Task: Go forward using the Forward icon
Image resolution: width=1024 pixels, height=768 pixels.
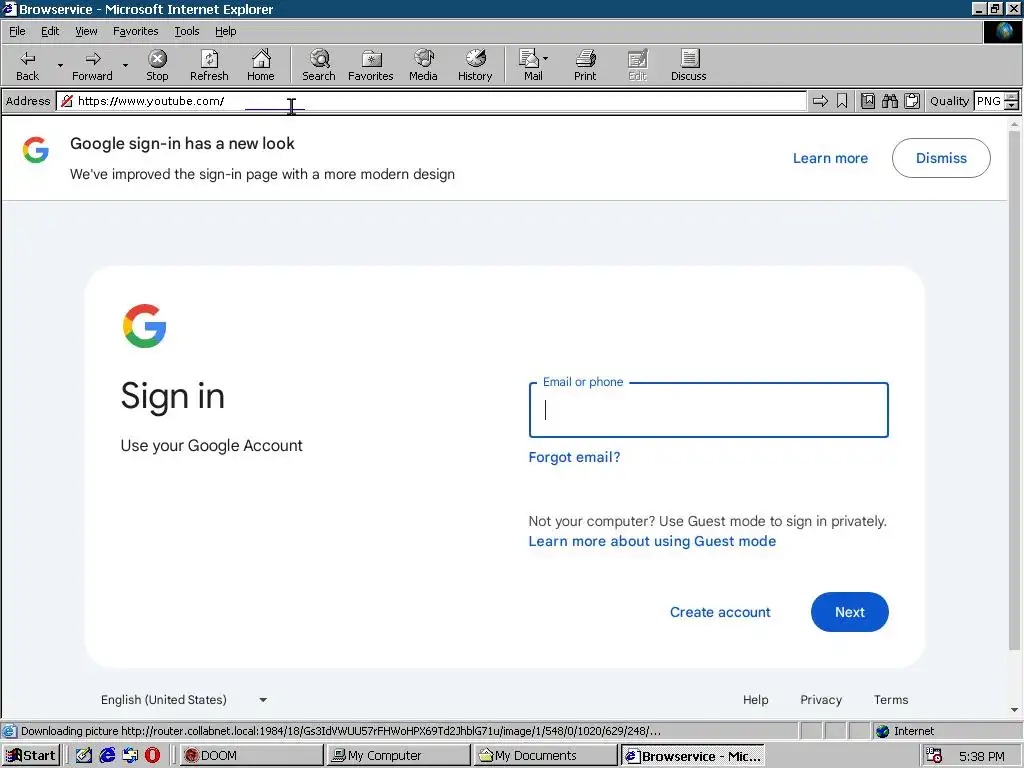Action: [92, 65]
